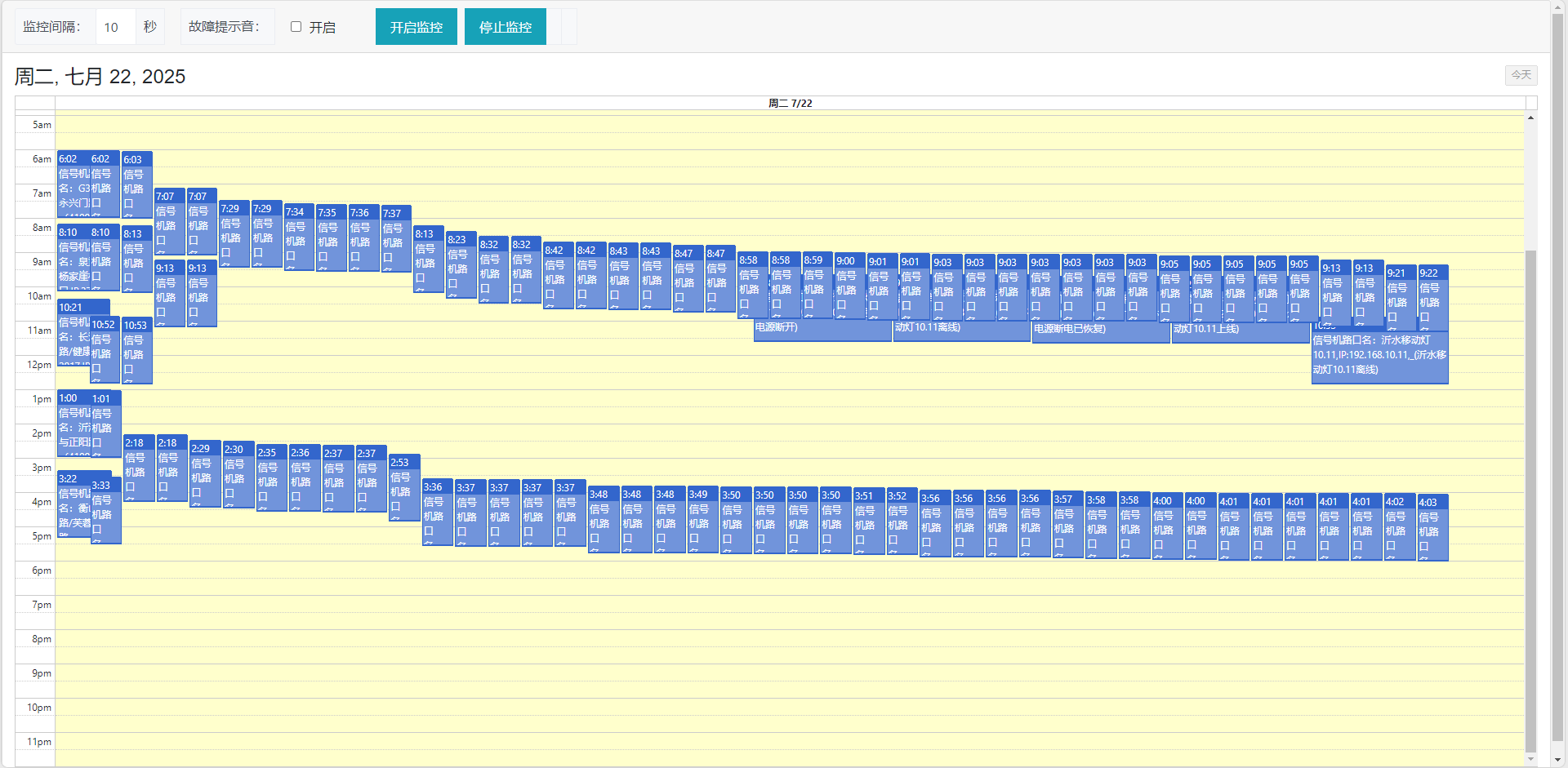Click the 周二 7/22 day column header
Screen dimensions: 1568x768
(x=790, y=104)
